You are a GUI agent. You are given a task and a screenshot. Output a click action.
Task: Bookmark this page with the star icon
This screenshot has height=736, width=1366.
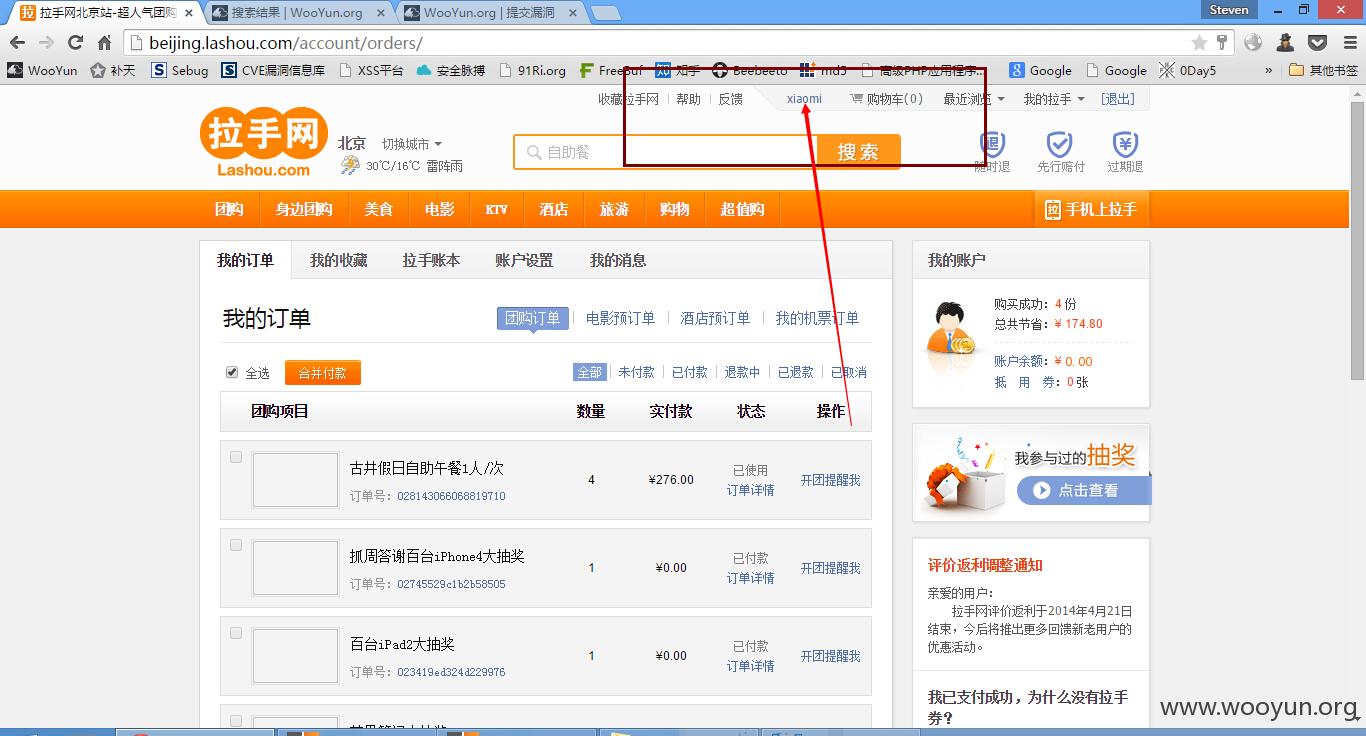pos(1199,43)
